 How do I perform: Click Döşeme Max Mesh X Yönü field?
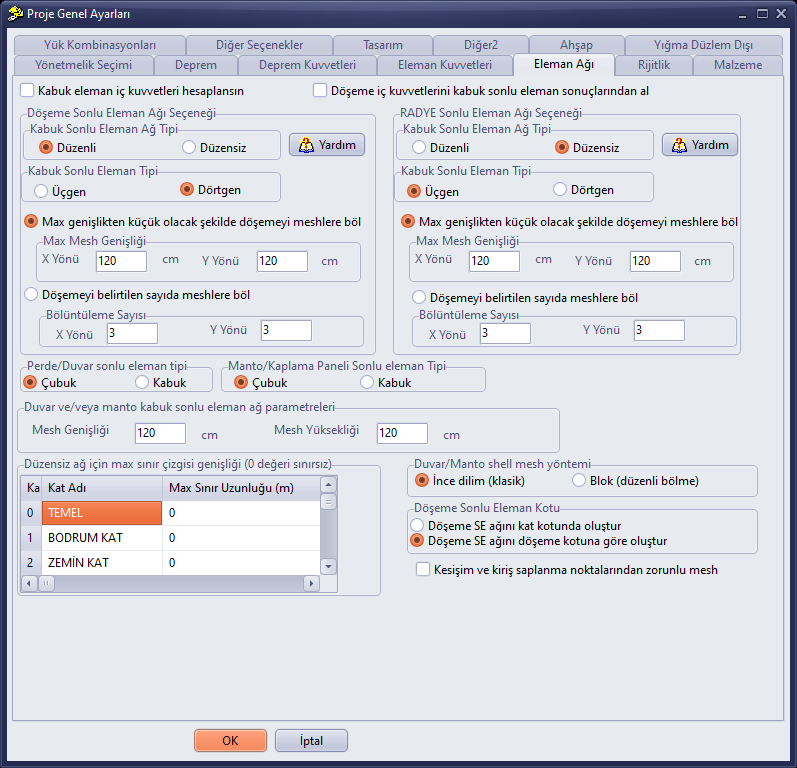coord(121,261)
